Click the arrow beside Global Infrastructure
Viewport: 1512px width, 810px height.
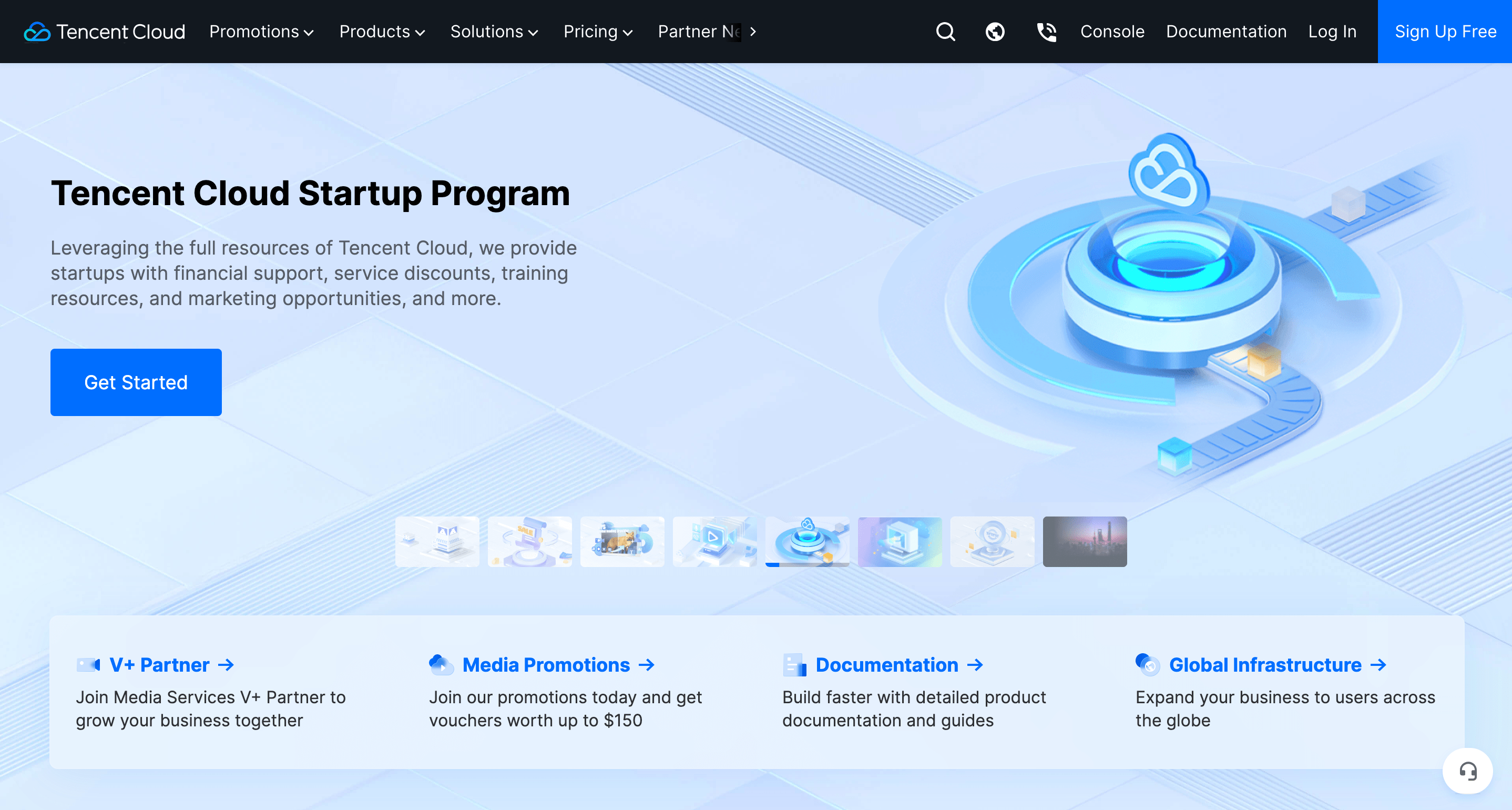click(x=1378, y=665)
